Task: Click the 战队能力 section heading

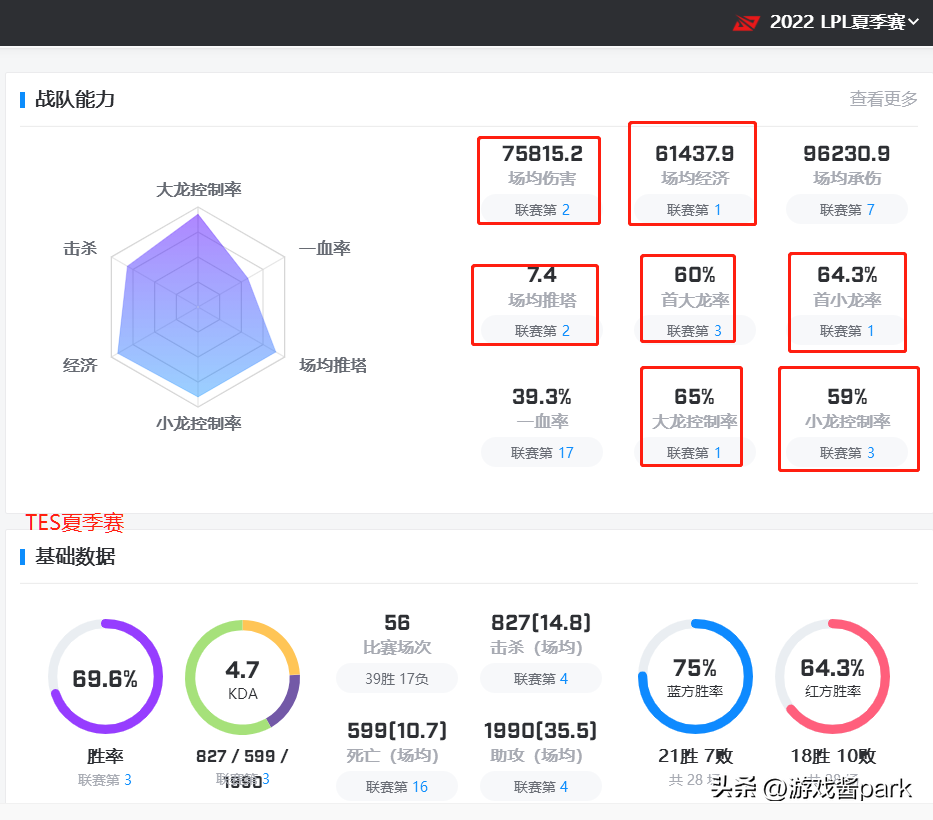Action: tap(75, 99)
